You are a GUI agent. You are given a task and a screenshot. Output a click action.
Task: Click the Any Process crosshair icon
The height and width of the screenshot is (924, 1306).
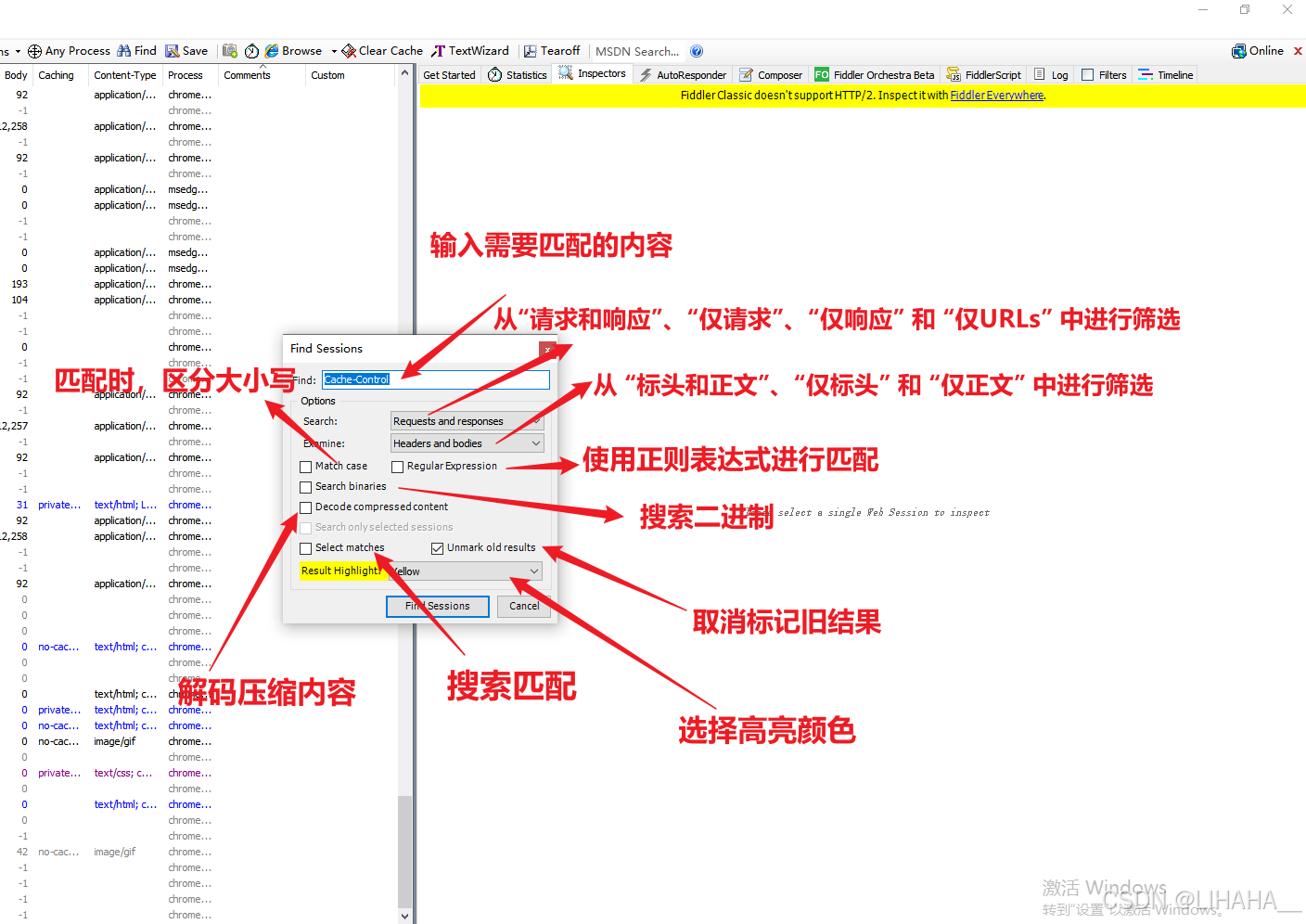(34, 51)
